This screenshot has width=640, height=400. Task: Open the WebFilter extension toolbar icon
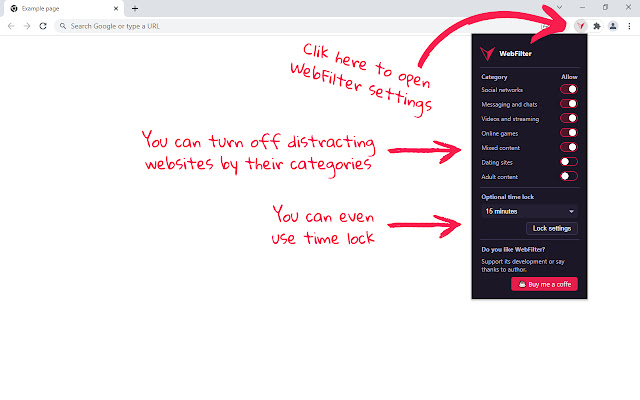coord(580,26)
